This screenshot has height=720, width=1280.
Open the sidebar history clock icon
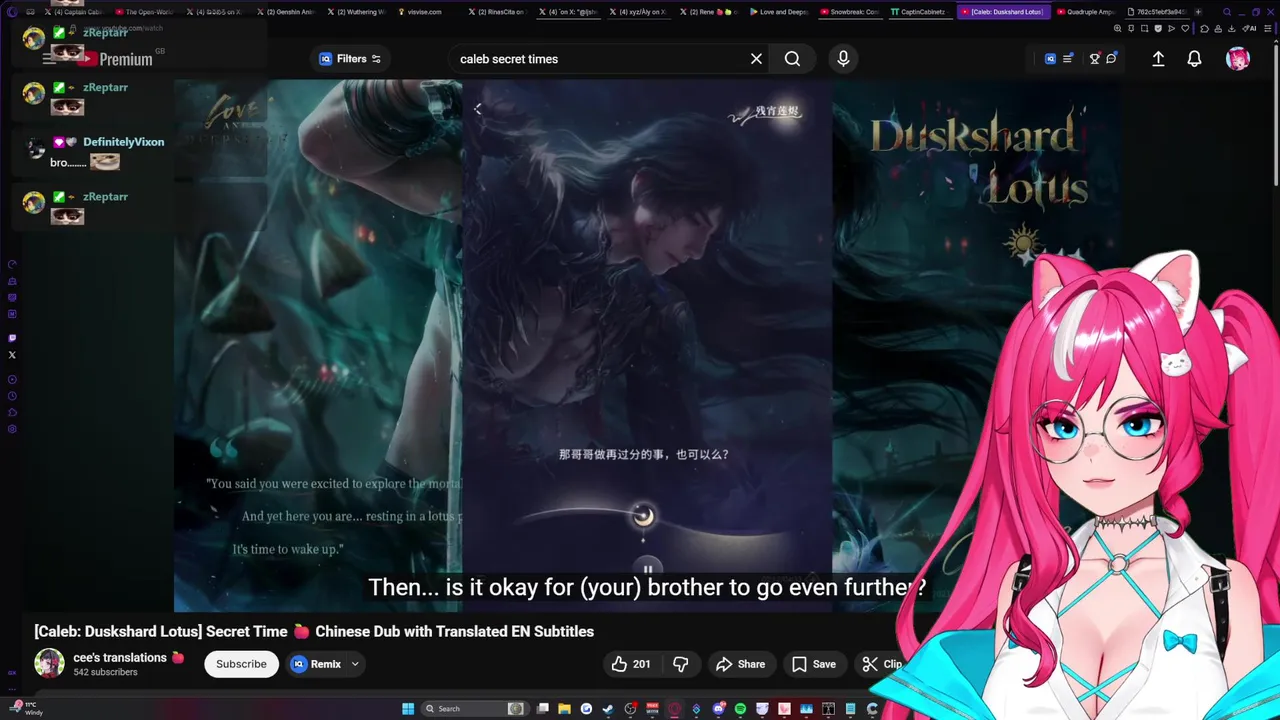coord(12,396)
